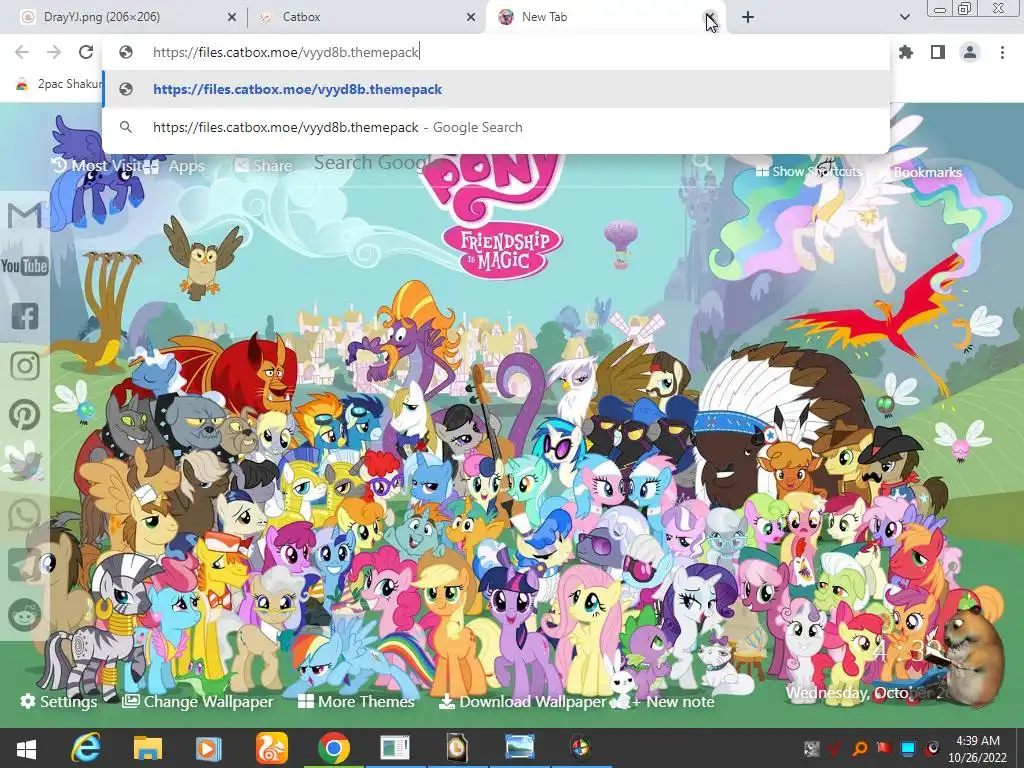The image size is (1024, 768).
Task: Open Facebook from the sidebar shortcut
Action: tap(25, 316)
